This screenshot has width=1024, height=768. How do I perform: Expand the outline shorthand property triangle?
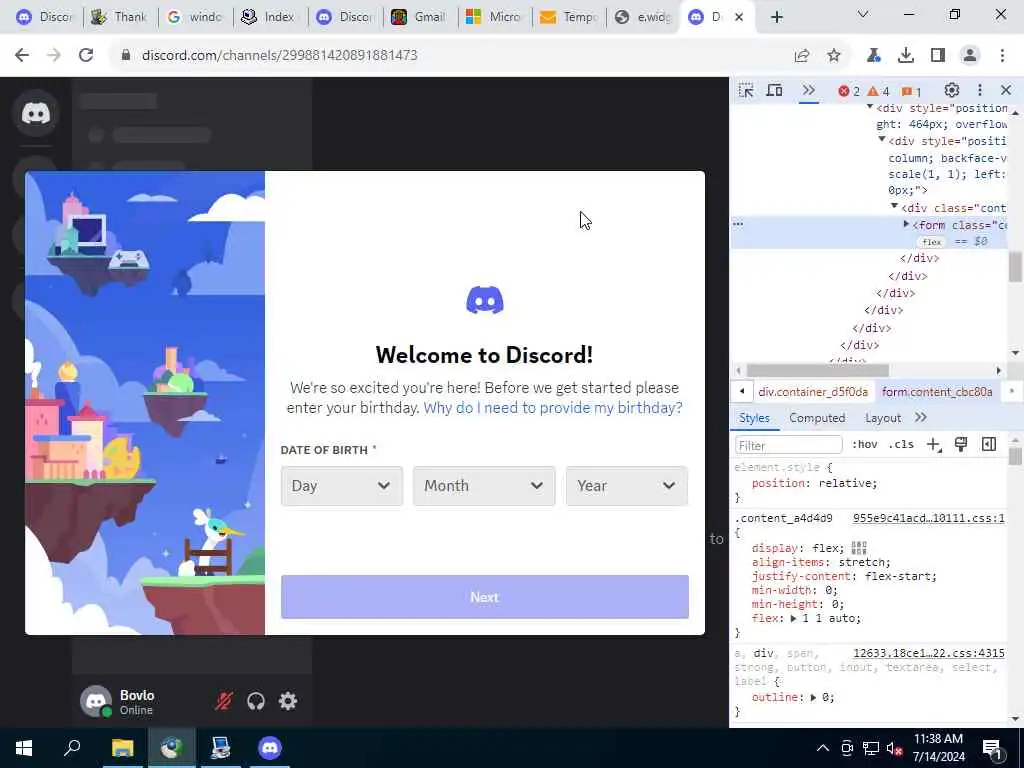click(x=813, y=697)
